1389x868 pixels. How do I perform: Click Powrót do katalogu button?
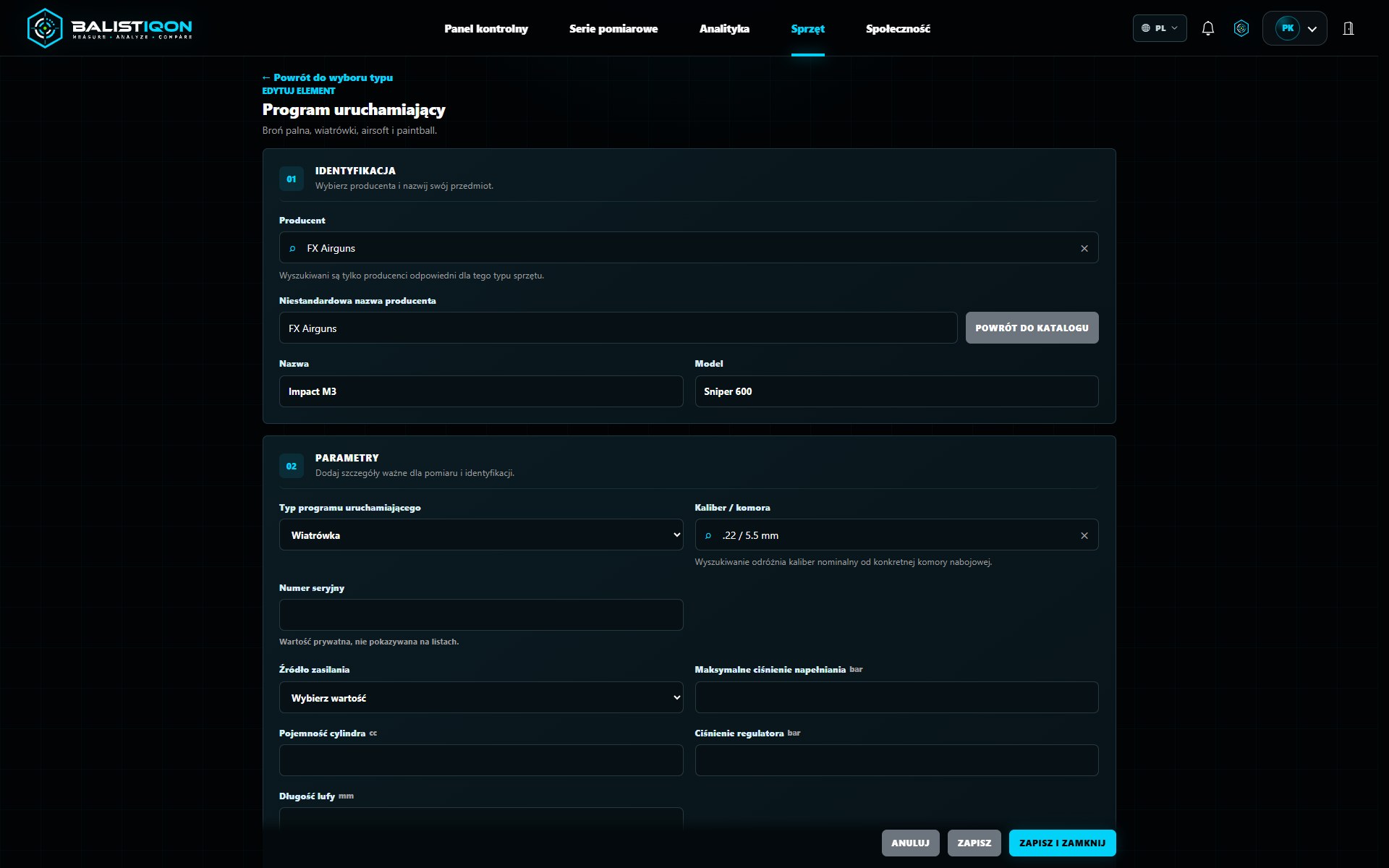pyautogui.click(x=1032, y=328)
